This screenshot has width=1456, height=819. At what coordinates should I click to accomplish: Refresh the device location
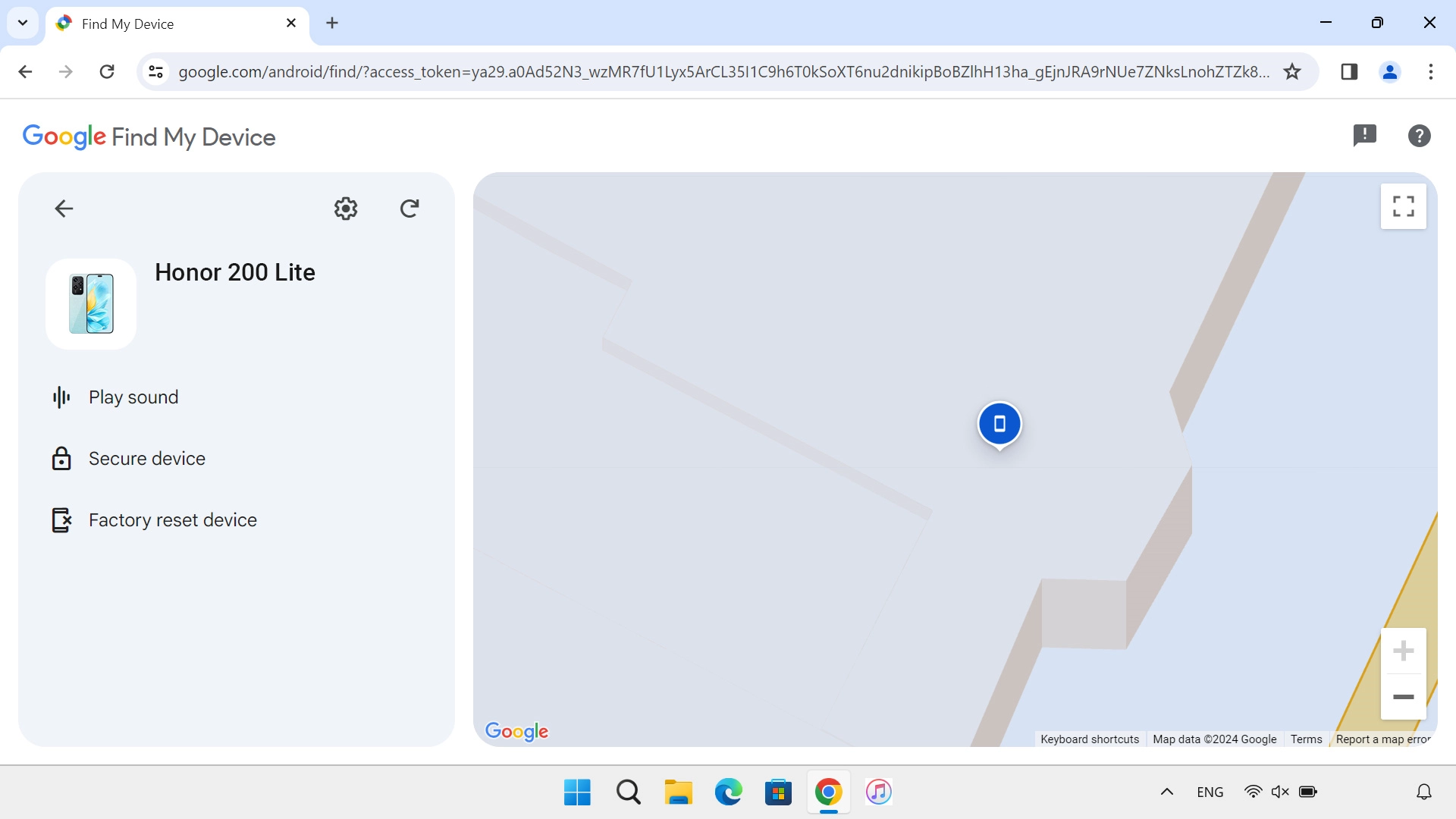(409, 209)
